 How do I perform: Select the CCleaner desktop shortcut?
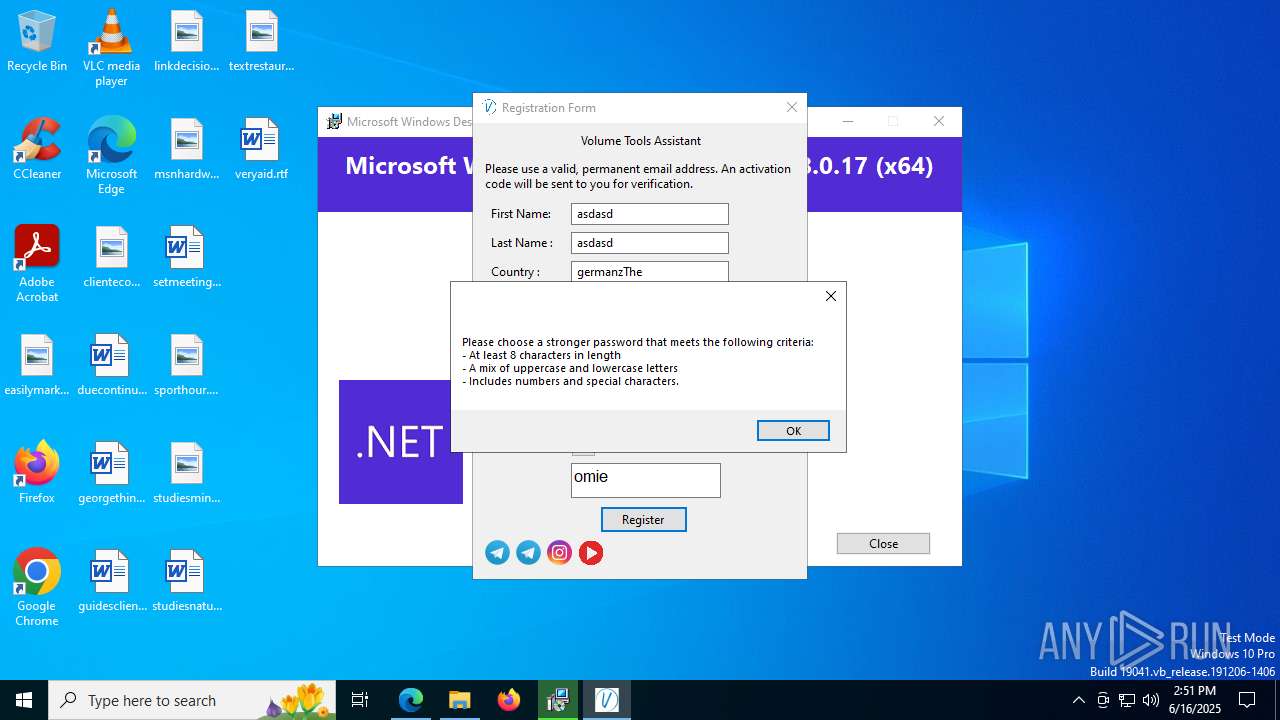pos(37,149)
